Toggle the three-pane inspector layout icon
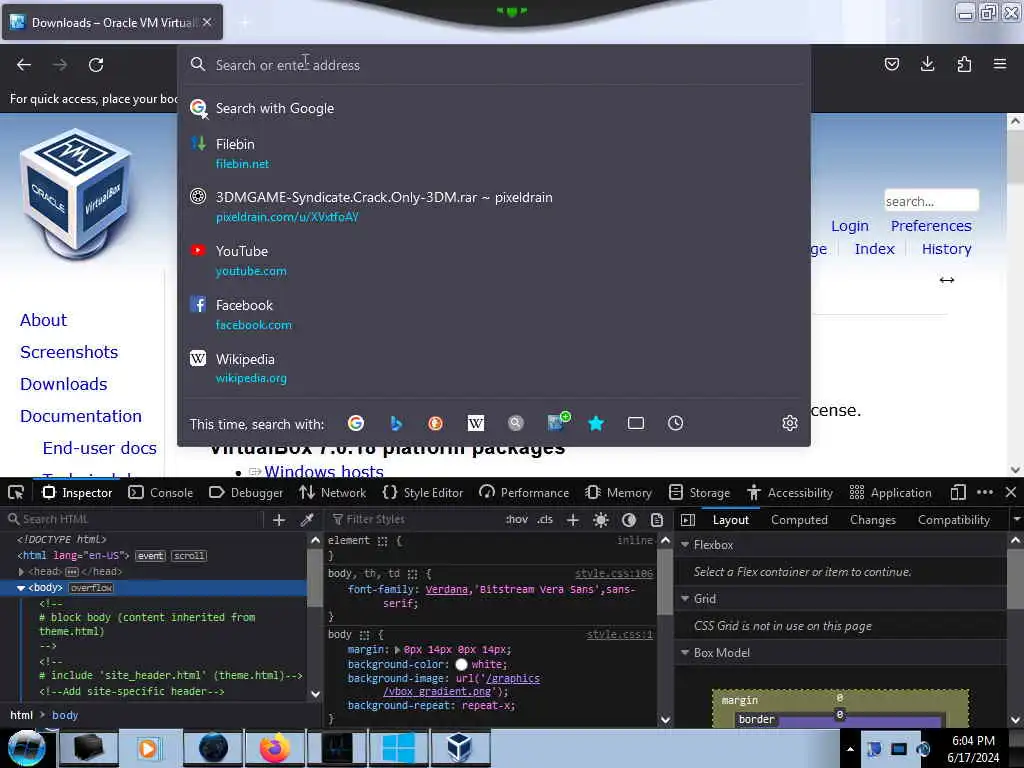1024x768 pixels. (687, 520)
